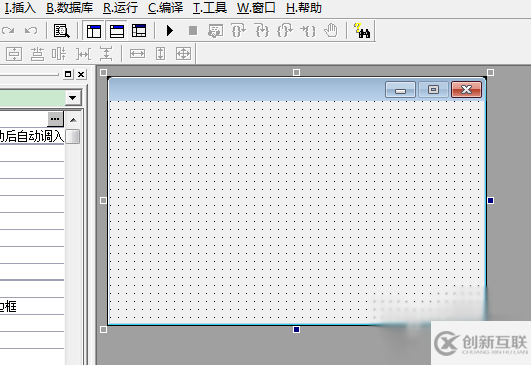Float the left panel with its restore button
Viewport: 531px width, 365px height.
tap(68, 74)
